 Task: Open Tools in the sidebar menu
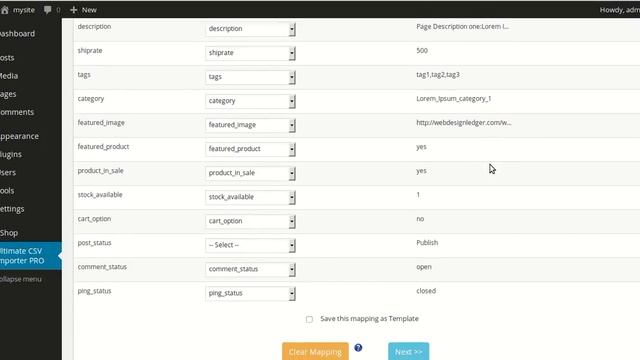7,191
